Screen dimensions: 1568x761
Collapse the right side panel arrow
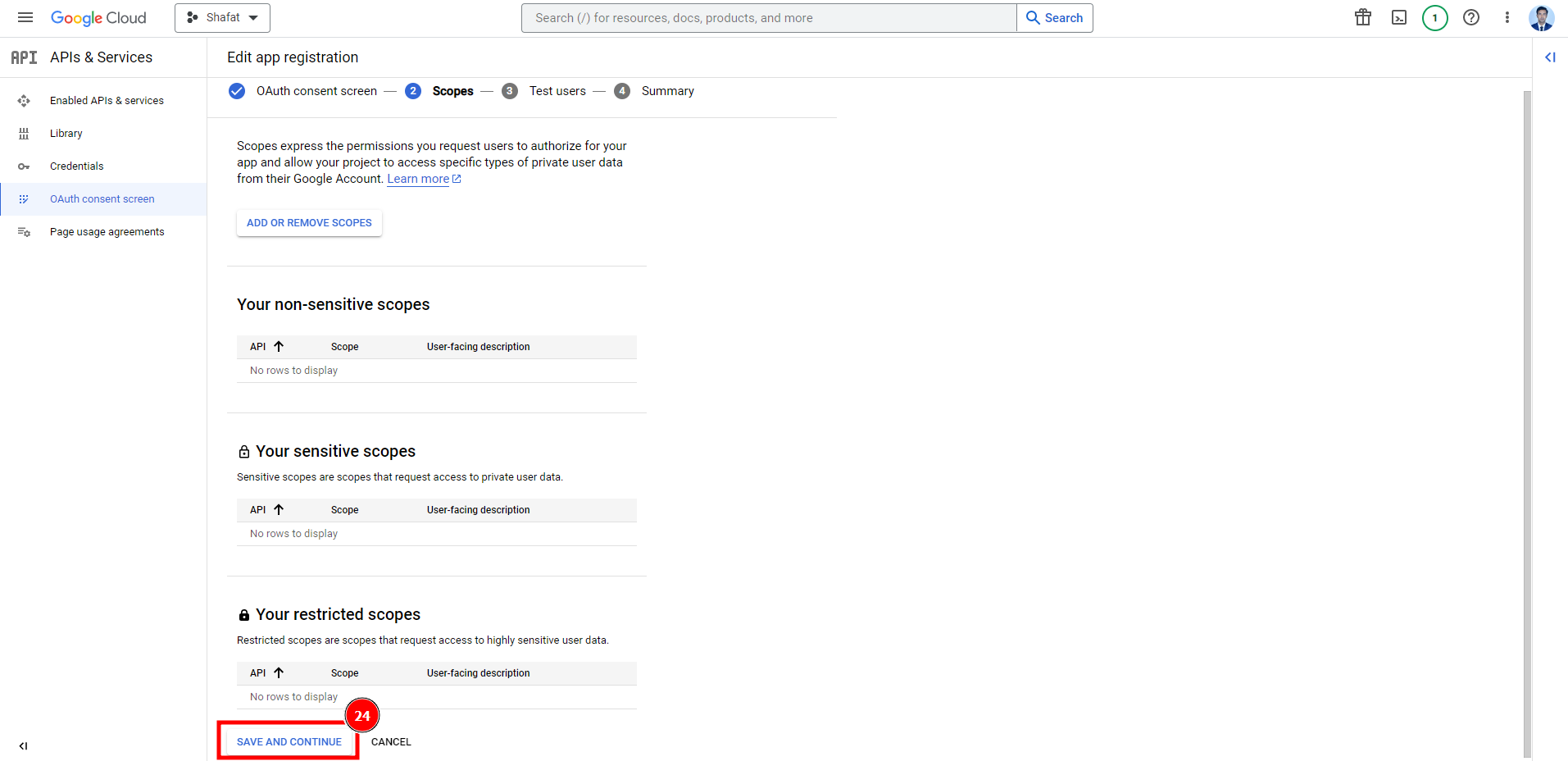tap(1550, 57)
